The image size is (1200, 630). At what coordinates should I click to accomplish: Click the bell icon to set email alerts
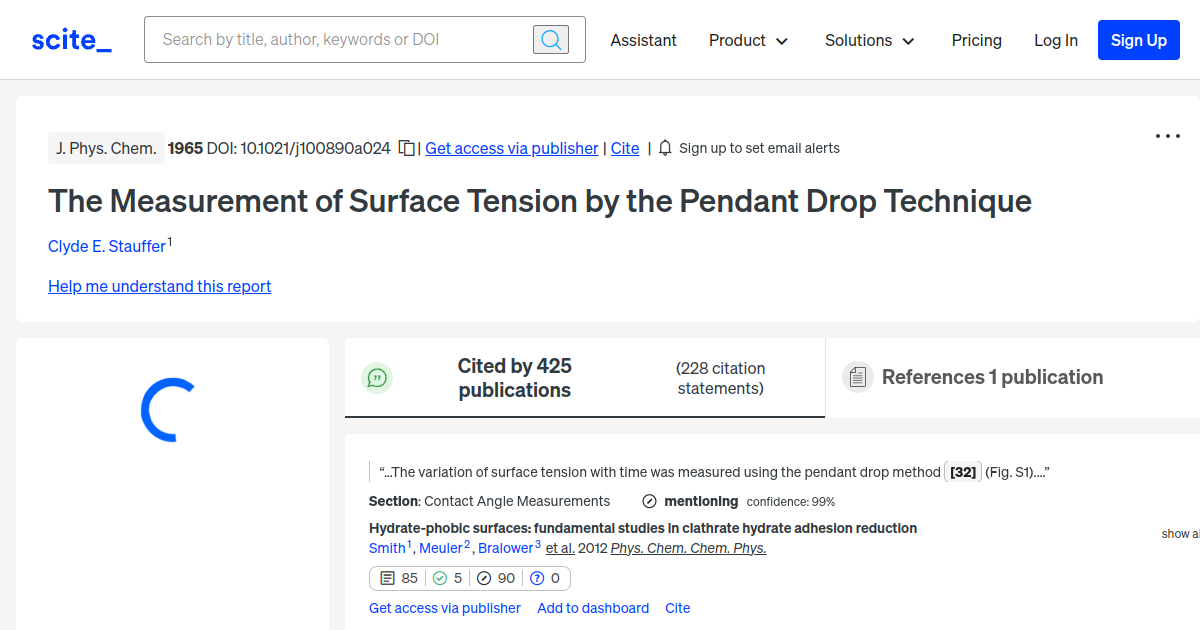(x=664, y=148)
